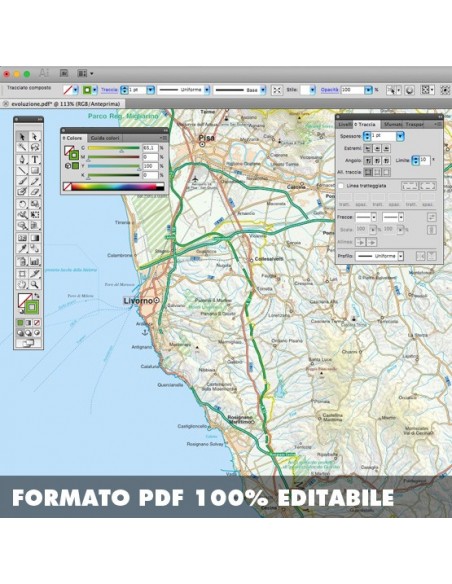Choose bevel join in Angolo row
Screen dimensions: 452x584
pos(386,161)
